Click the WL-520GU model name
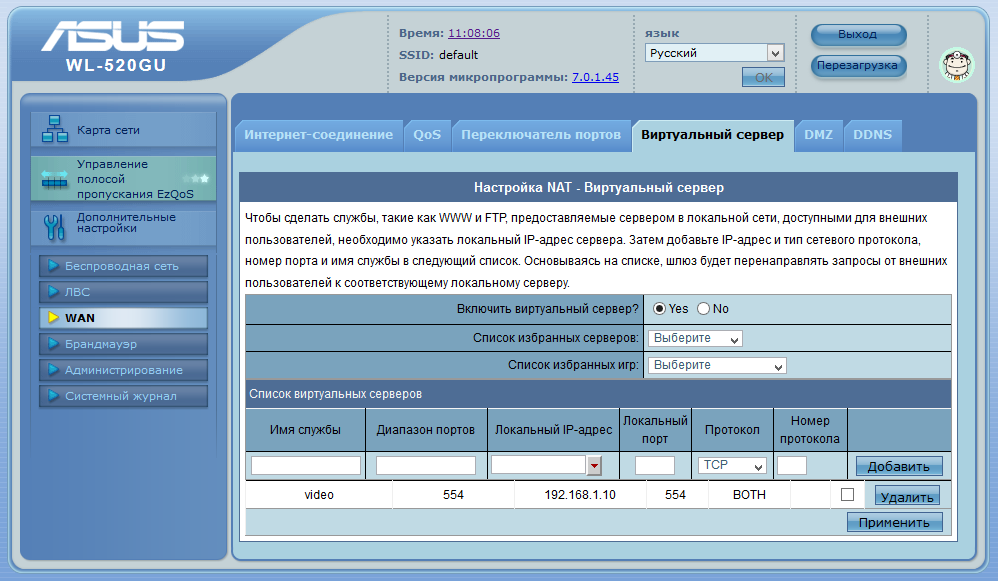 tap(116, 66)
